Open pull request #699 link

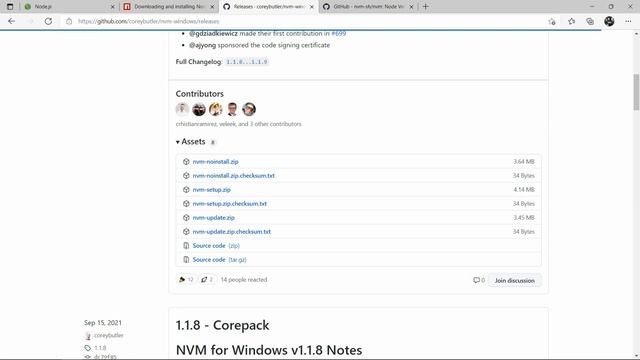click(338, 33)
